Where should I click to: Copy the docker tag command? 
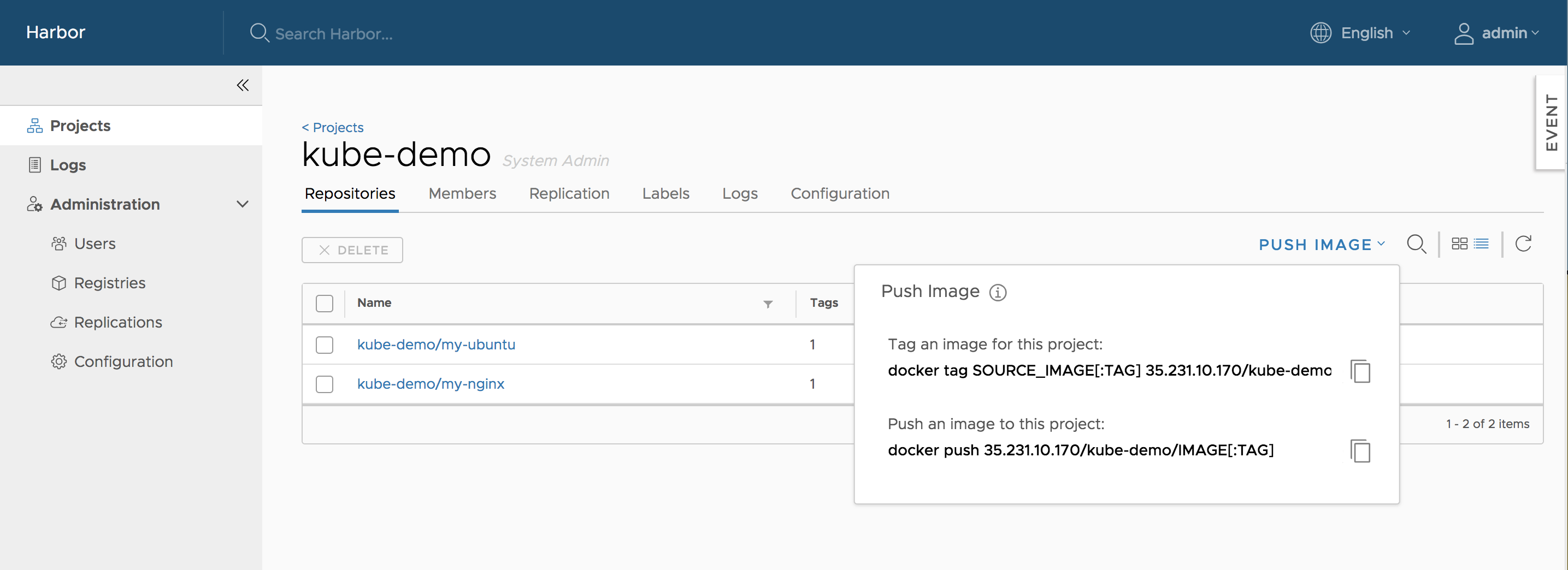point(1360,371)
